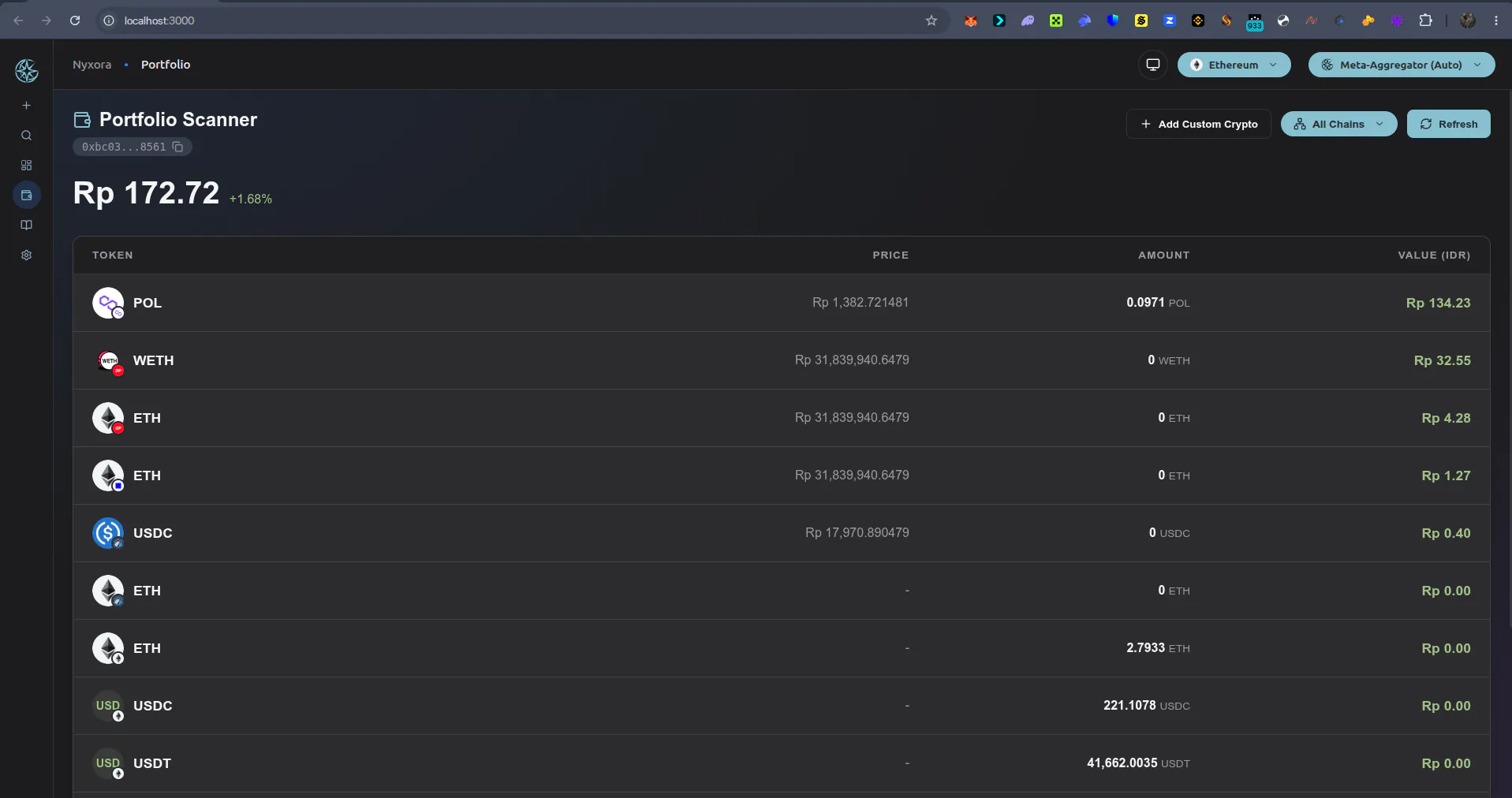Click the USDC icon in Rp 0.40 row
This screenshot has width=1512, height=798.
click(108, 533)
